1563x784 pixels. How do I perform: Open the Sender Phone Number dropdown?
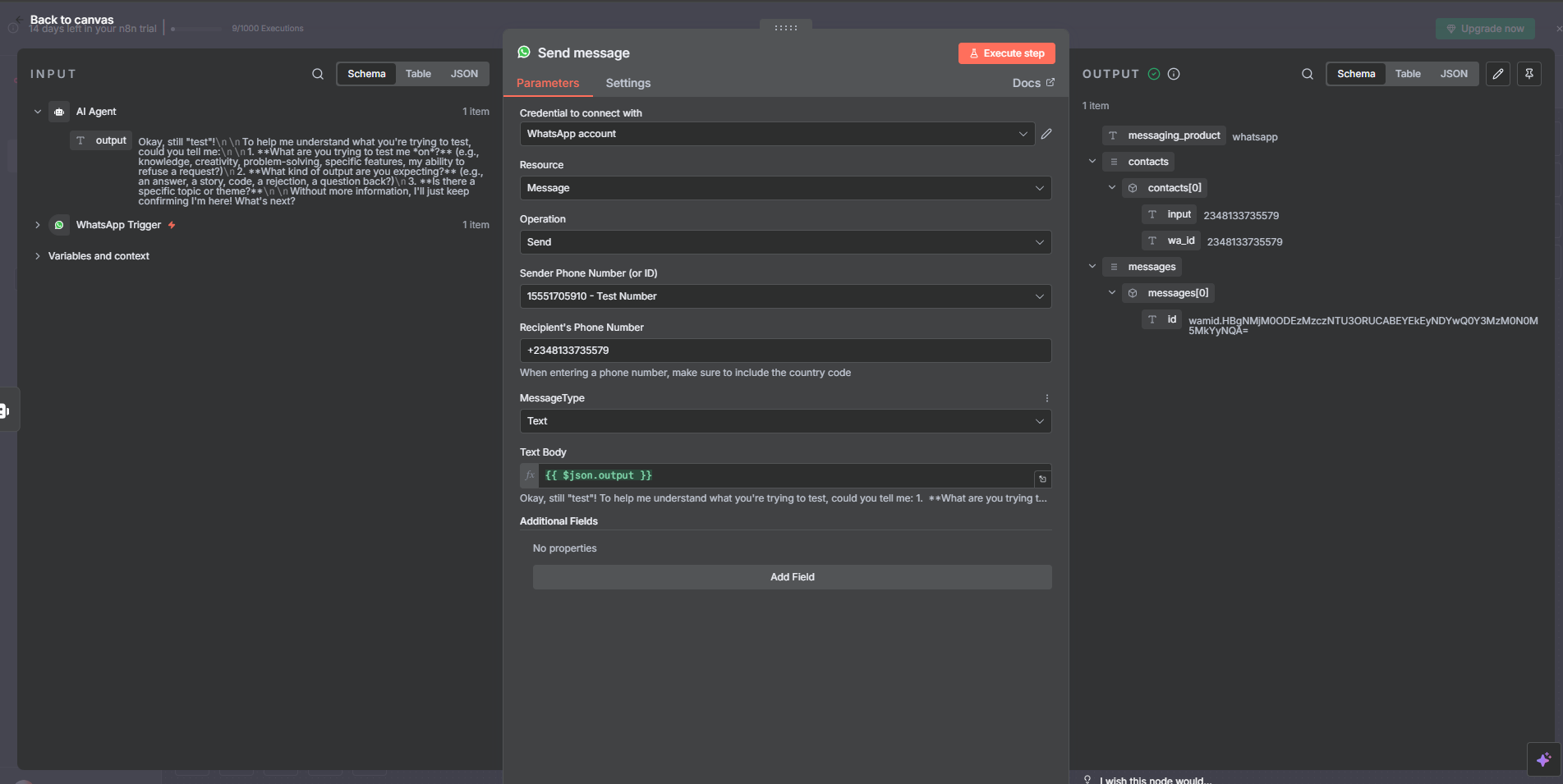click(784, 296)
